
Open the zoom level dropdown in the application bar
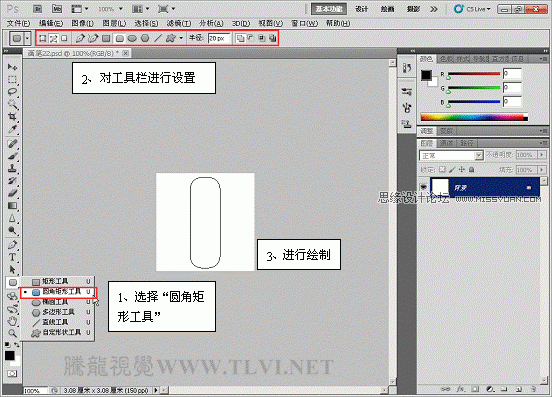[x=121, y=9]
